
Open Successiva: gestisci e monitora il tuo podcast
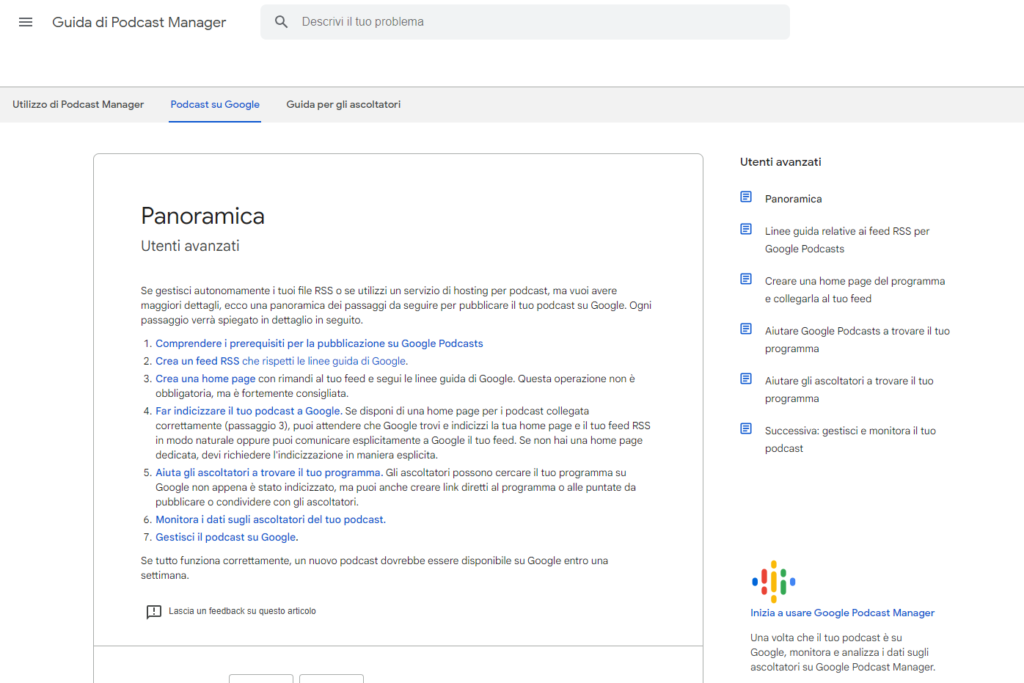(x=850, y=439)
